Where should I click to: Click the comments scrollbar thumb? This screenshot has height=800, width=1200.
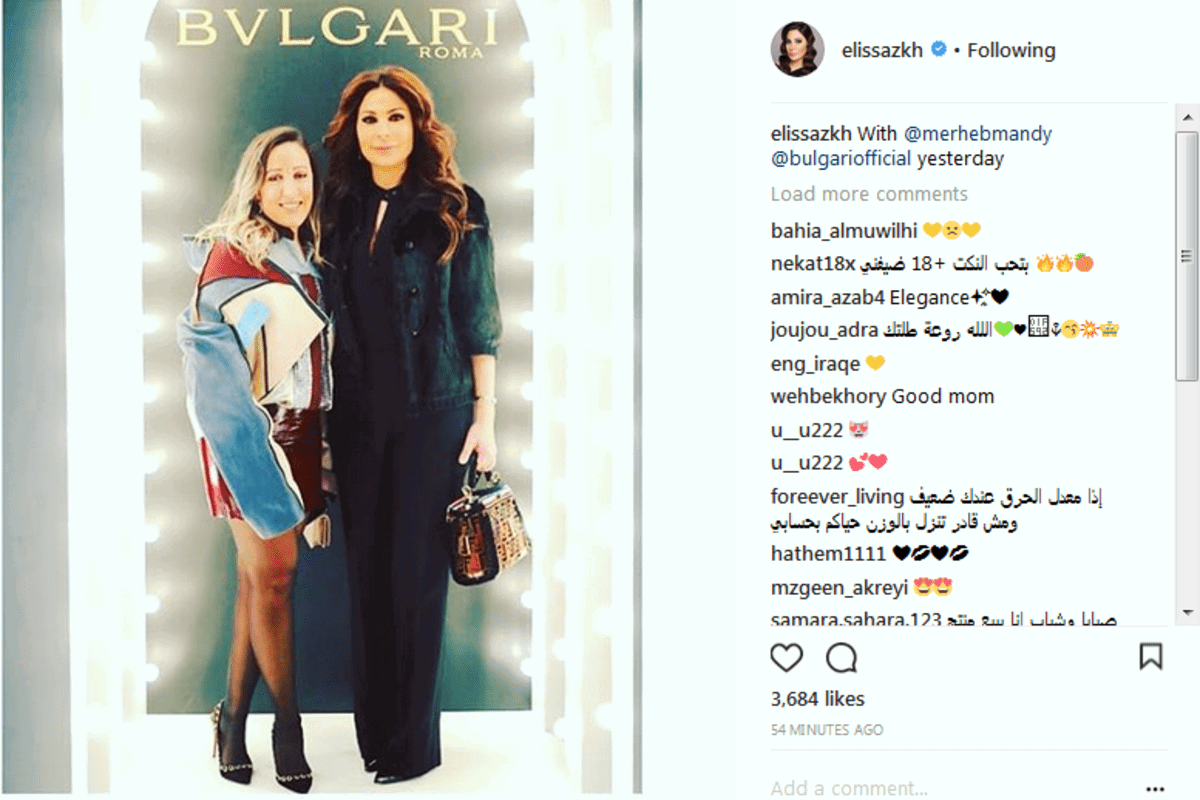click(1187, 254)
